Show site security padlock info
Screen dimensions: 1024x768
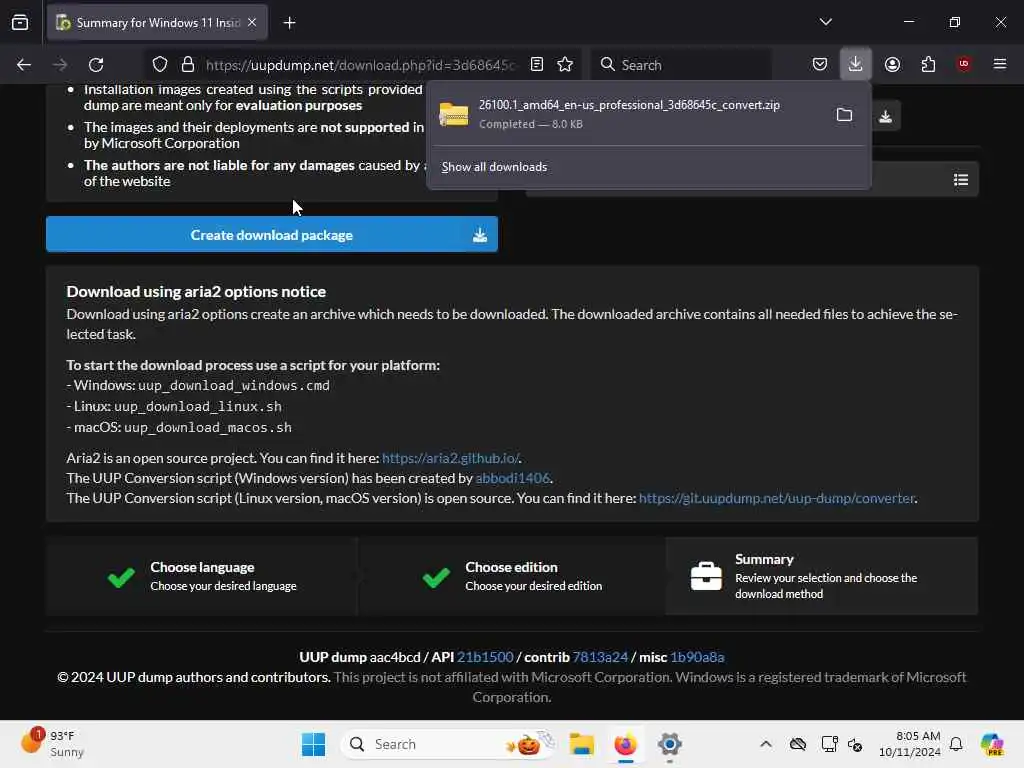click(x=187, y=65)
